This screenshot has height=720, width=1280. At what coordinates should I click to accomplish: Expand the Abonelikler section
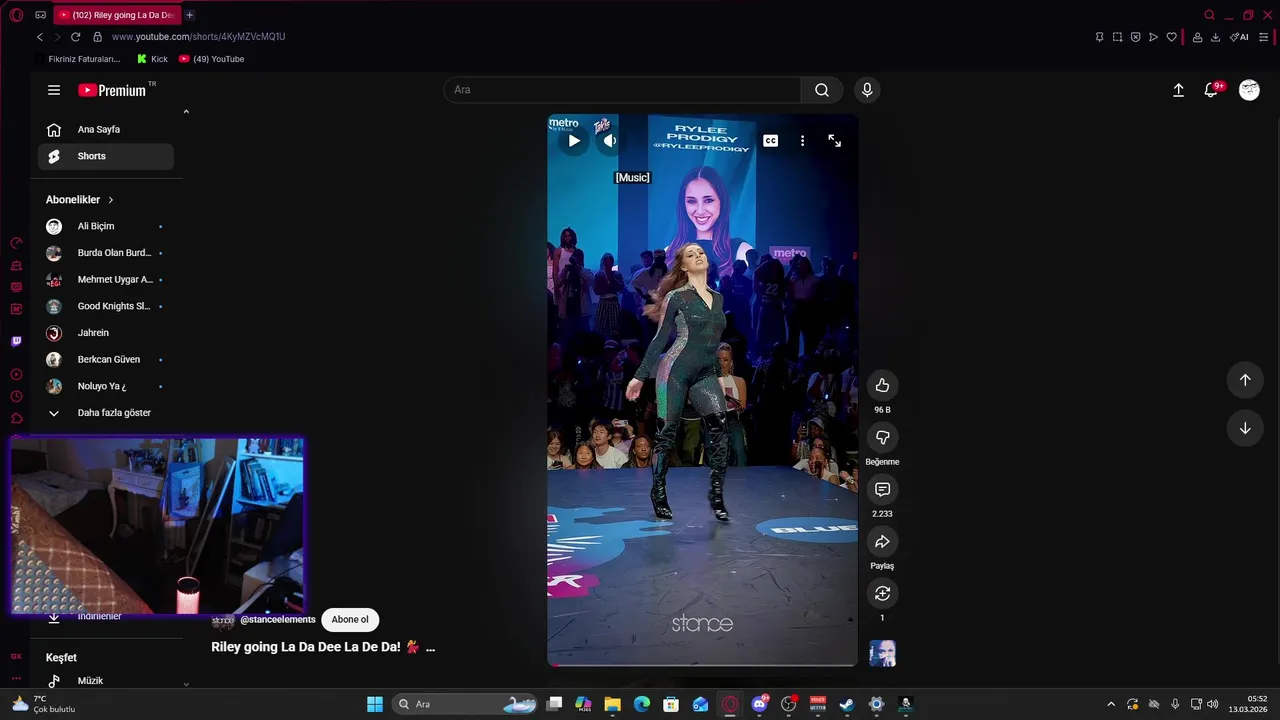(80, 200)
